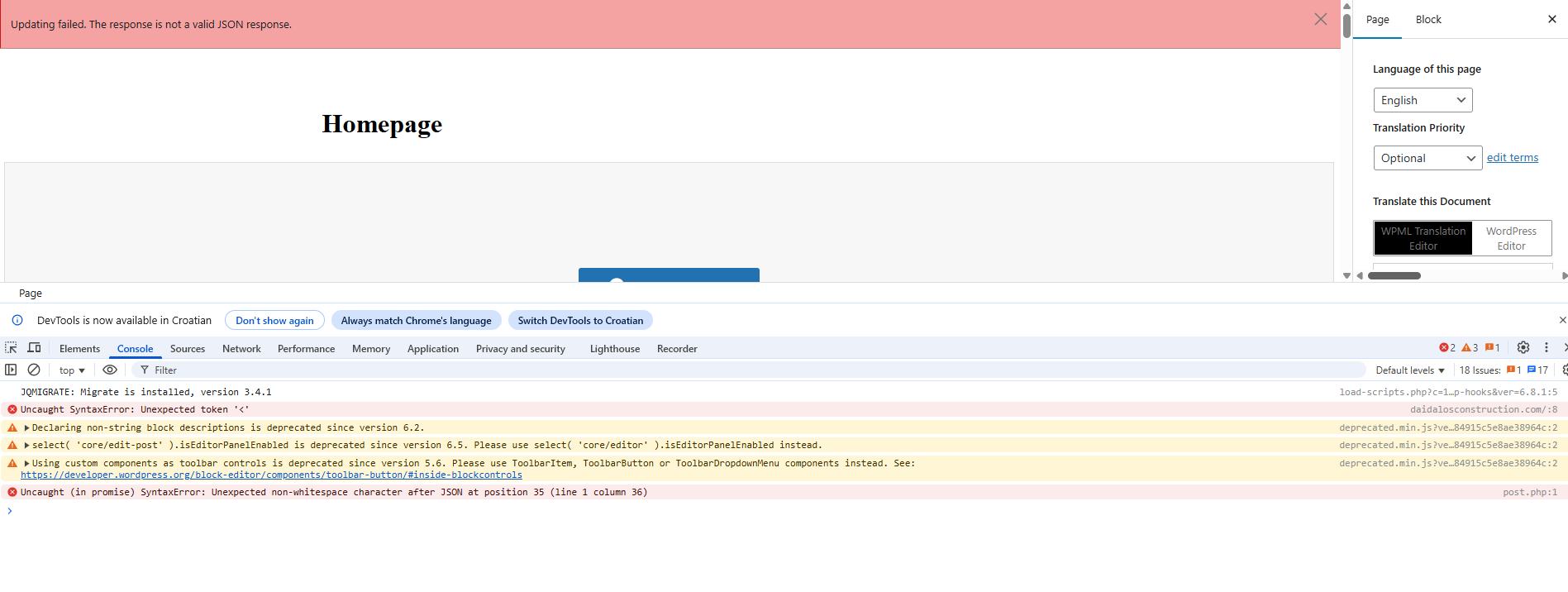Click the Uncaught SyntaxError Unexpected token message

pos(135,409)
